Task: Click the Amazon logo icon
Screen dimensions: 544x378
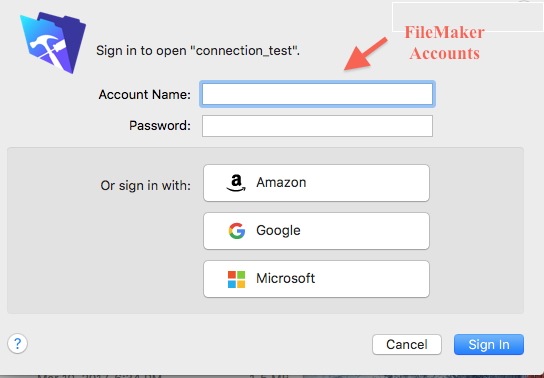Action: pos(236,183)
